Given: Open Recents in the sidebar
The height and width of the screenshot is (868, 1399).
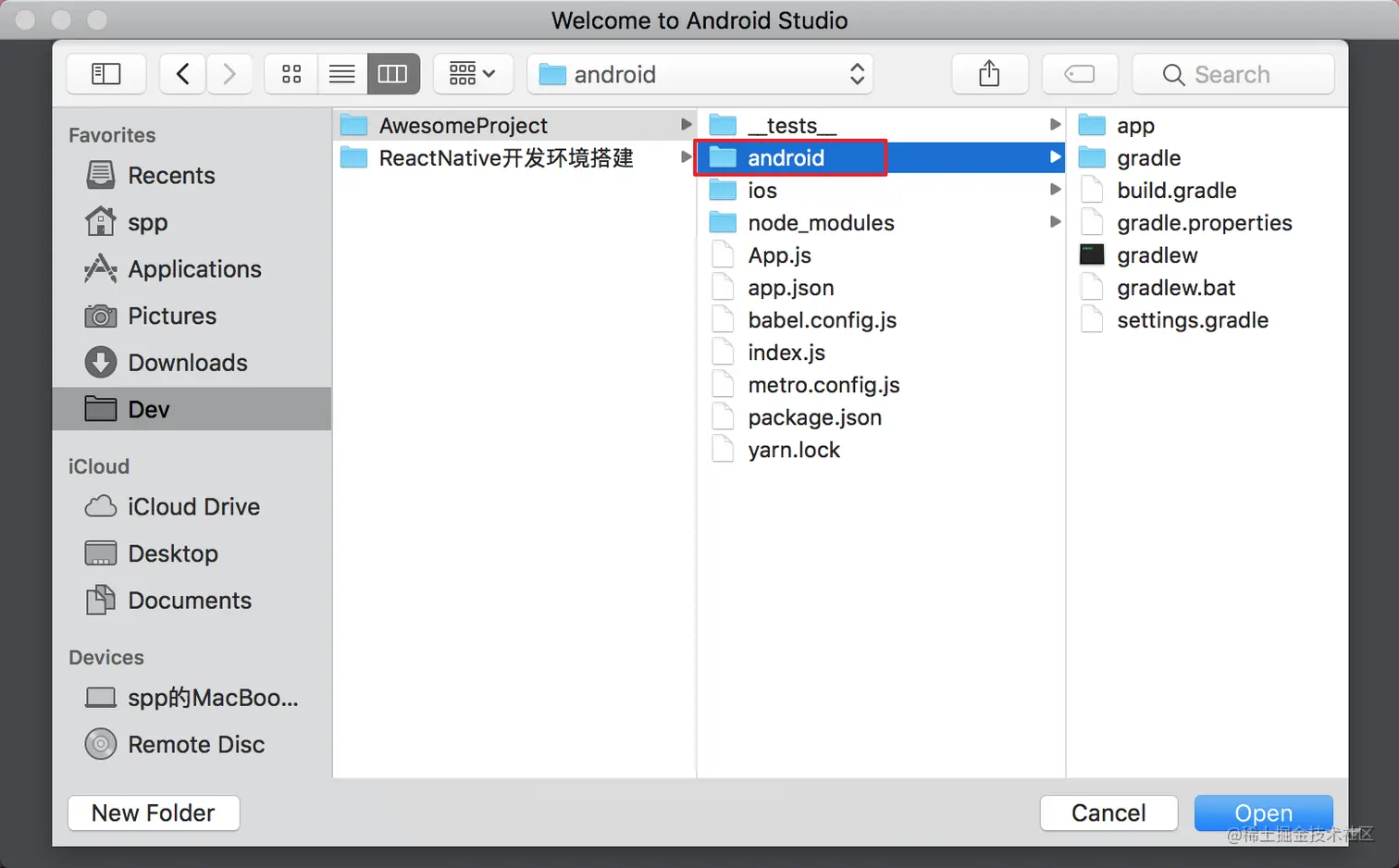Looking at the screenshot, I should click(192, 175).
